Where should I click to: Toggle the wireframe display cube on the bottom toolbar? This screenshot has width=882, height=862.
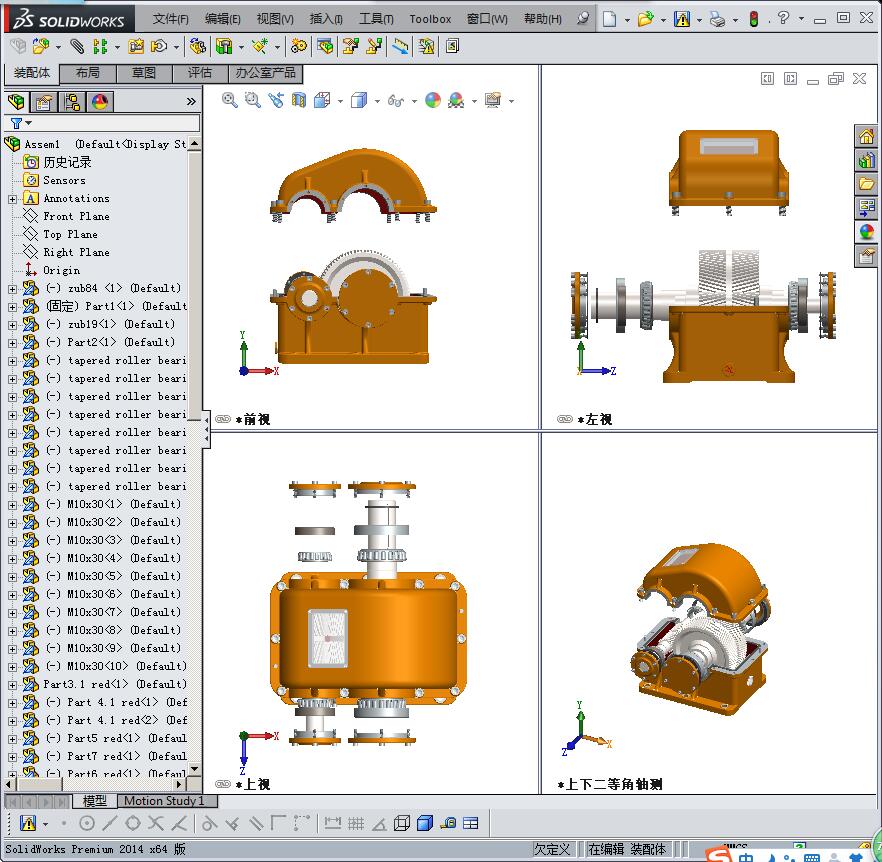click(402, 823)
